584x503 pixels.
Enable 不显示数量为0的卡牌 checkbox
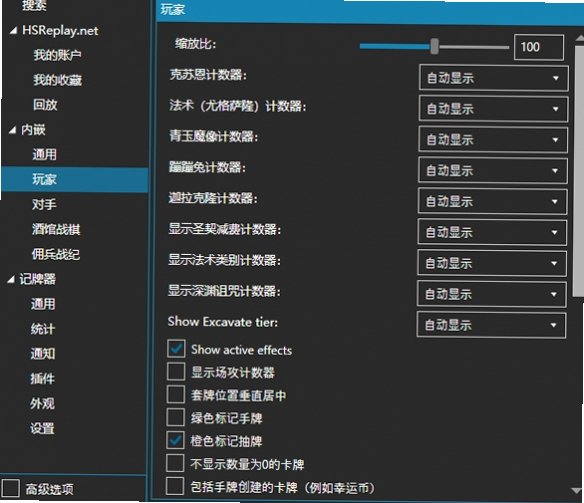pyautogui.click(x=175, y=463)
